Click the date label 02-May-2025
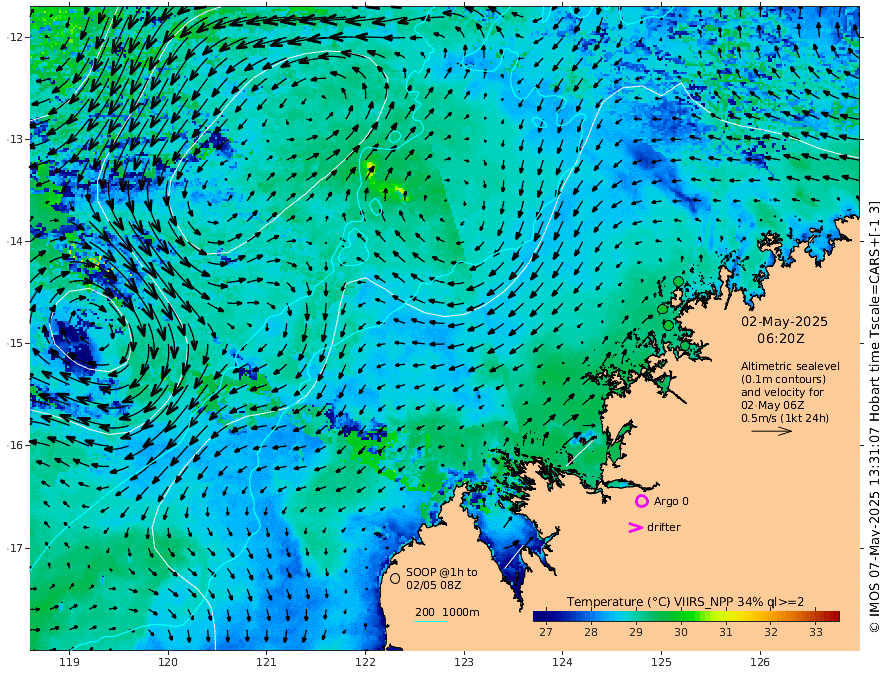This screenshot has width=880, height=680. tap(784, 321)
